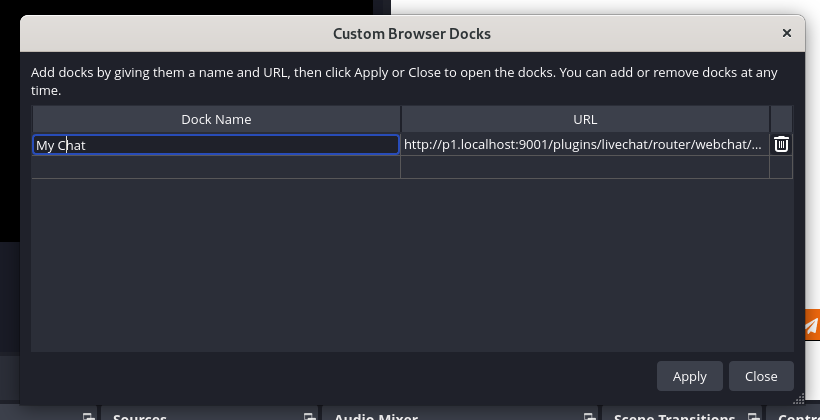Click the URL column header
The width and height of the screenshot is (820, 420).
point(585,119)
